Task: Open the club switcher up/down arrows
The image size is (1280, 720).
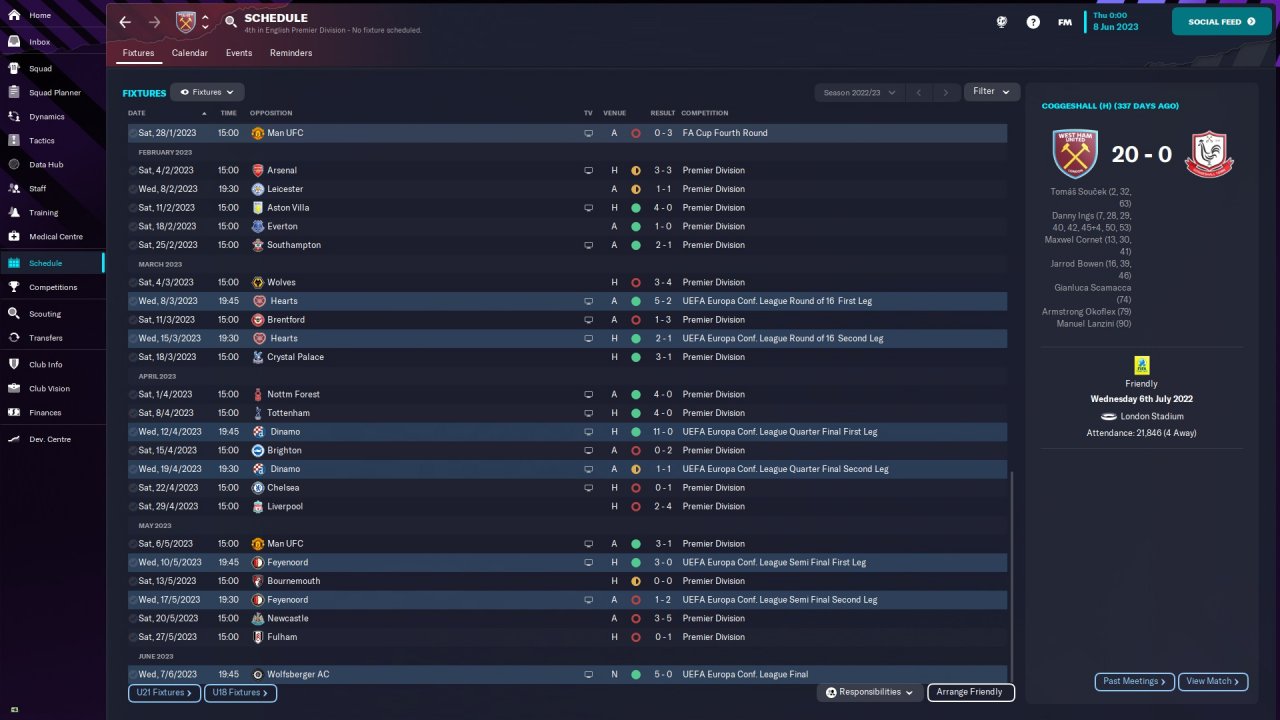Action: 205,22
